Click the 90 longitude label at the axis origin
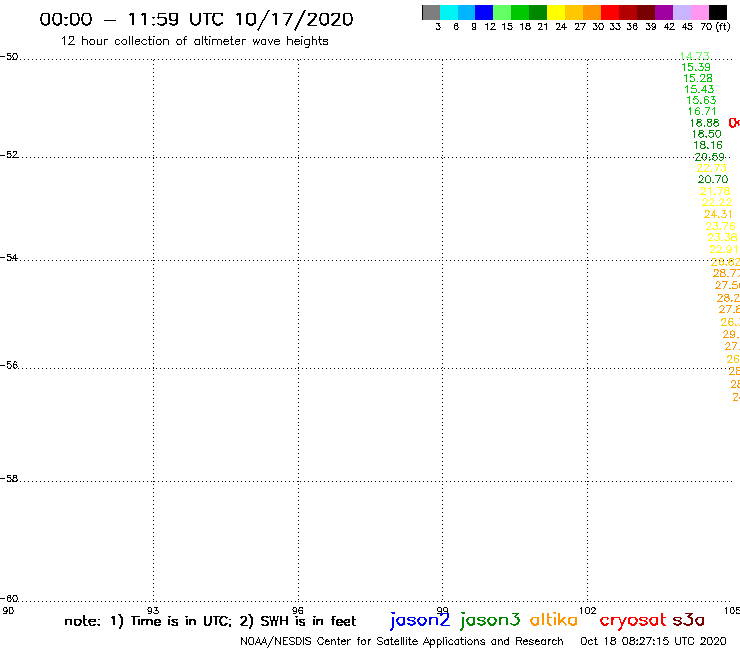The width and height of the screenshot is (740, 650). [x=8, y=610]
